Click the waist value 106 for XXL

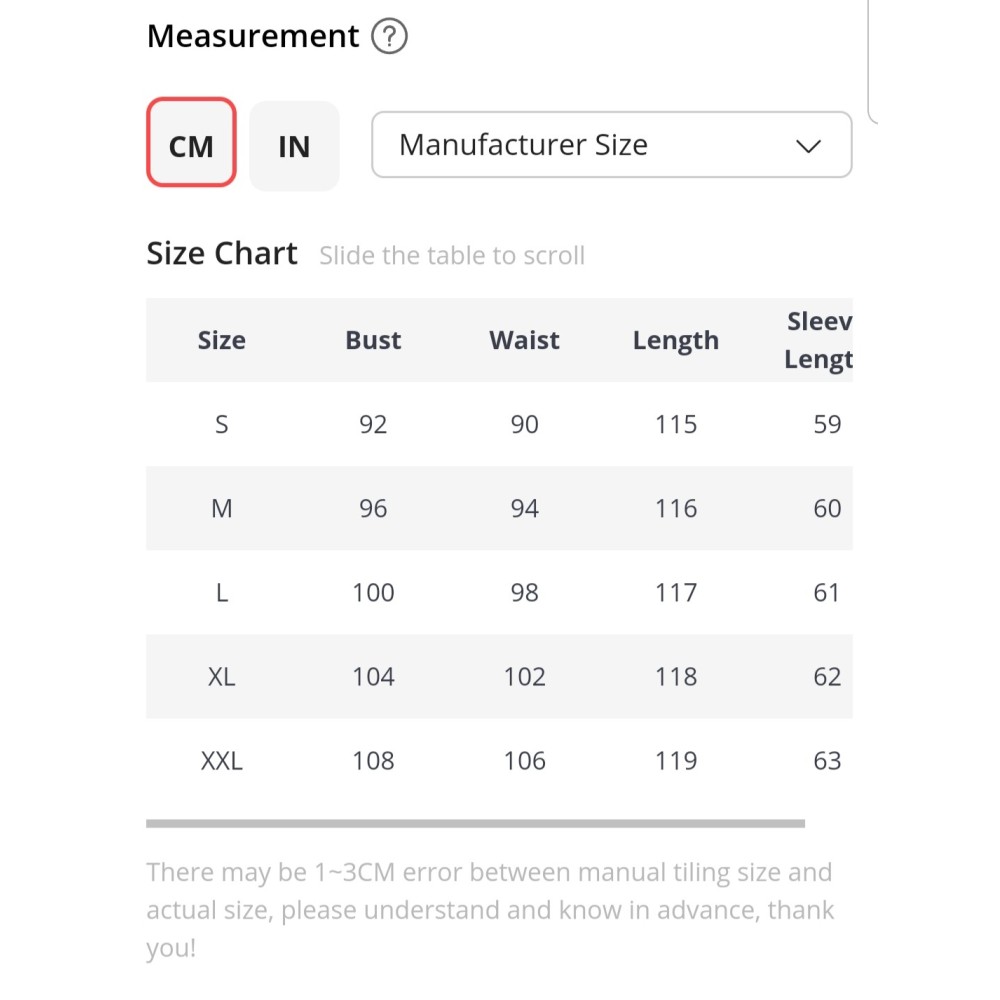tap(524, 761)
